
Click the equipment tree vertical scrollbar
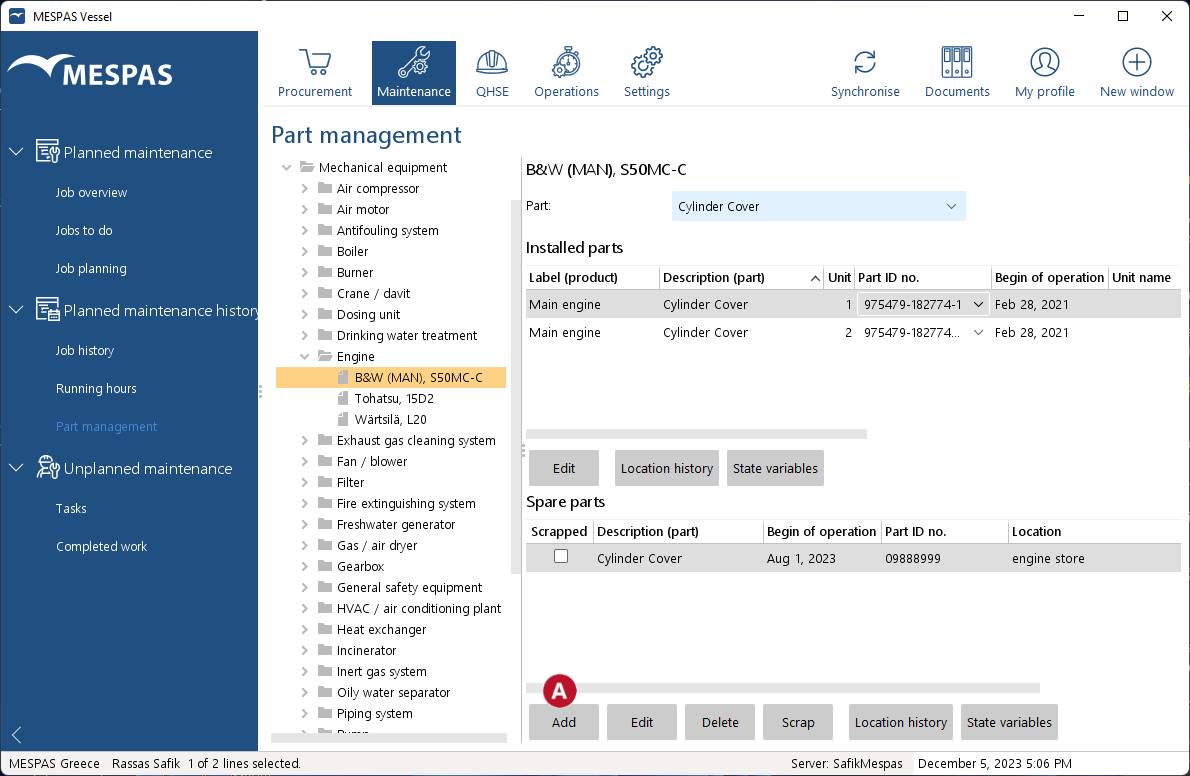tap(516, 386)
